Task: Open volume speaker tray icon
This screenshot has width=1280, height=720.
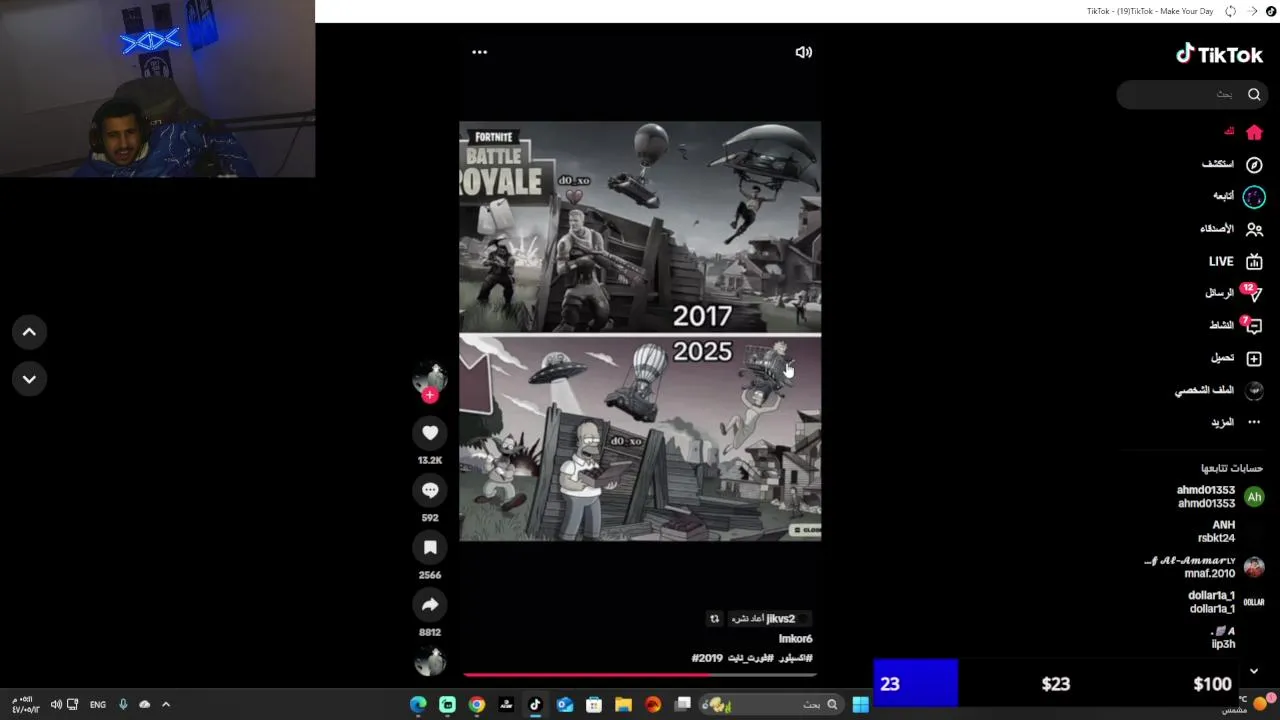Action: click(56, 705)
